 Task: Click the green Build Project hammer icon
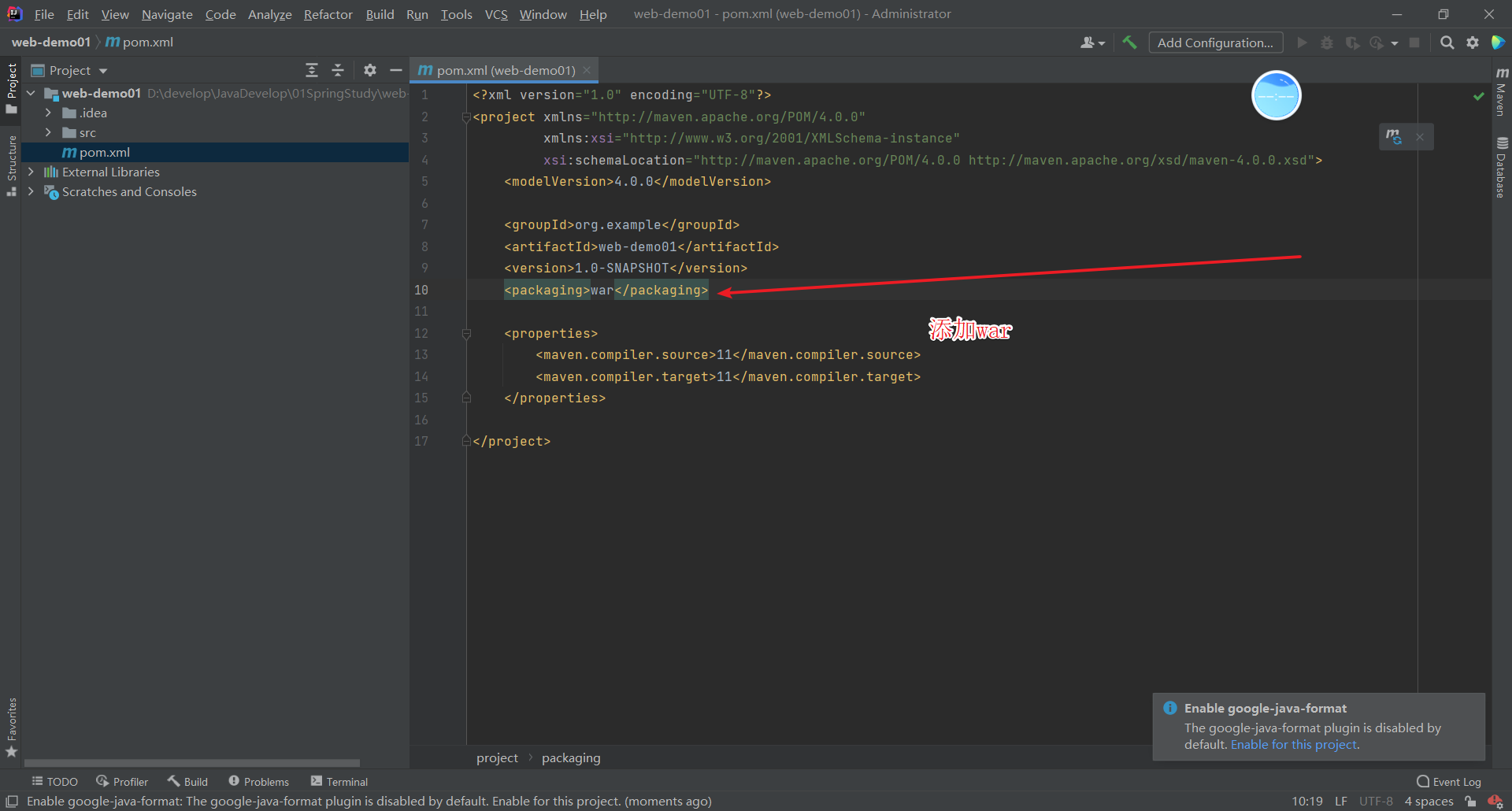[1129, 43]
